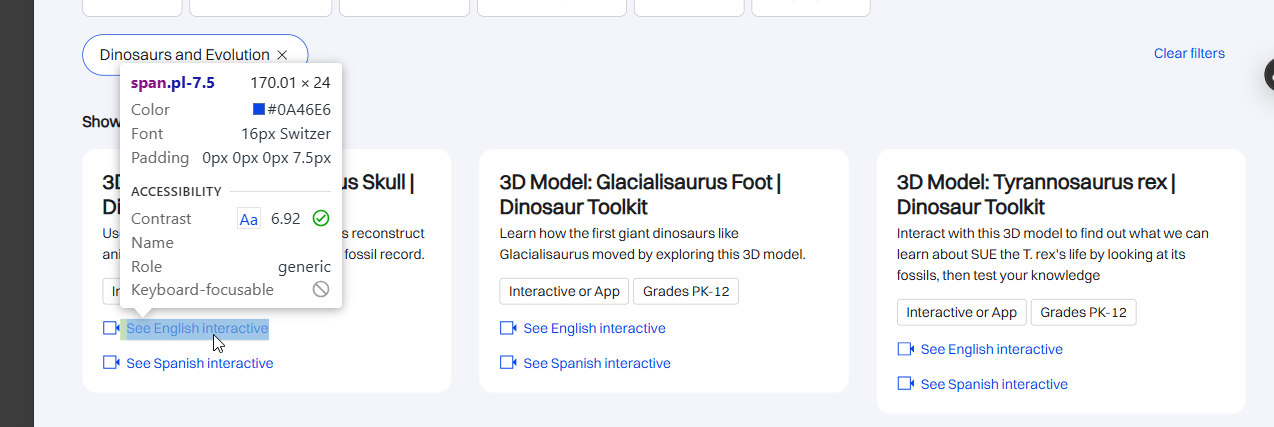Click Grades PK-12 tag on Glacialisaurus card

(x=685, y=292)
